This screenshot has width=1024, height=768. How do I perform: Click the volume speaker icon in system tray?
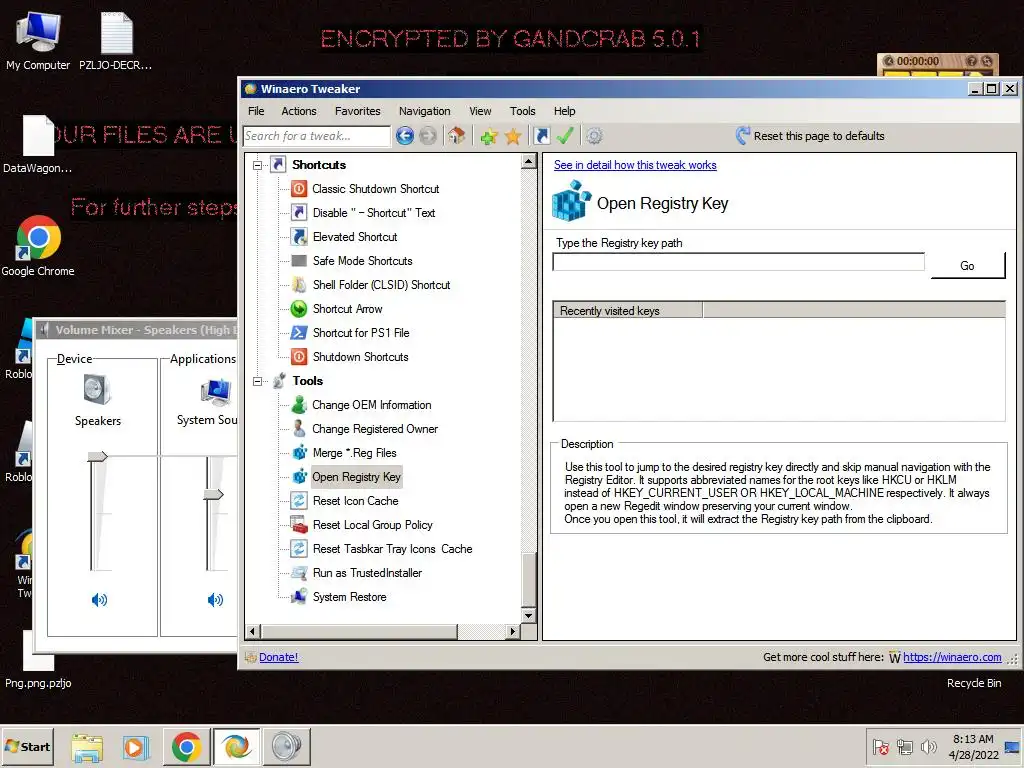click(928, 746)
